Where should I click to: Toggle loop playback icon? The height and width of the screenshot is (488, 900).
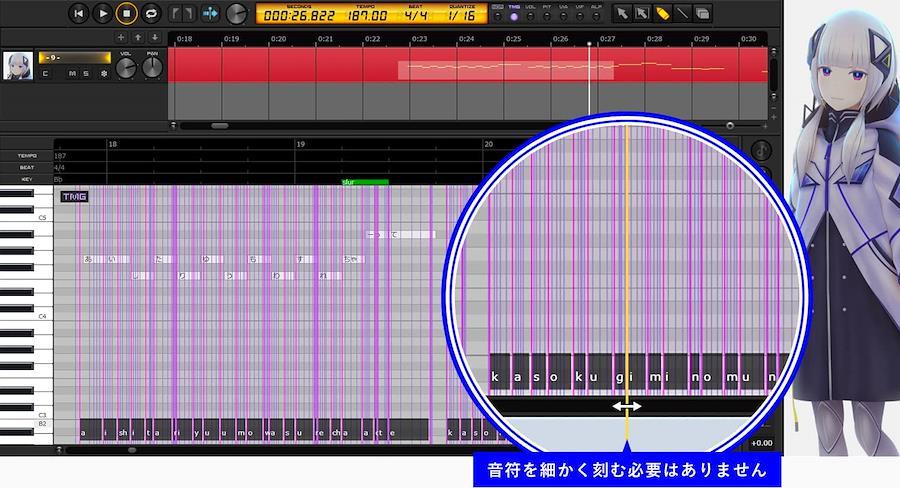tap(151, 13)
